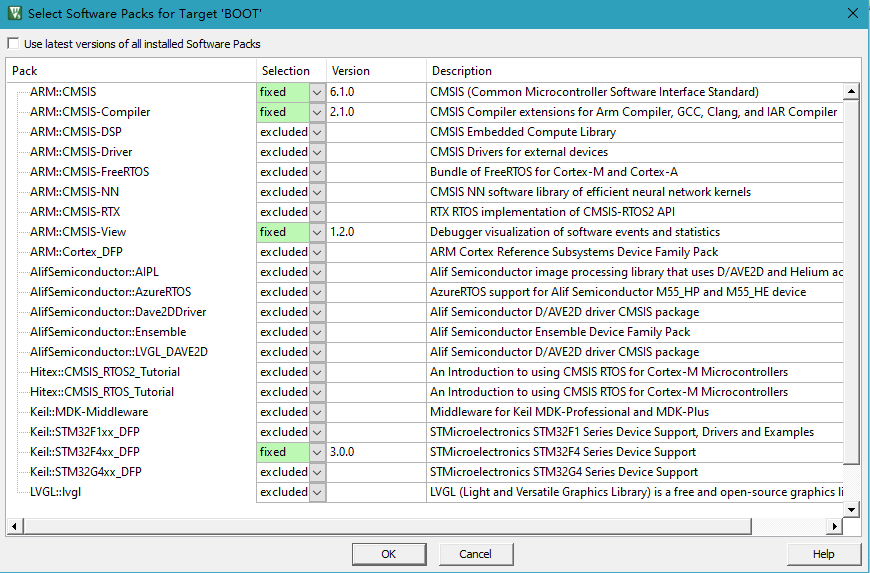Screen dimensions: 870x573
Task: Click the horizontal scrollbar right arrow
Action: [x=836, y=526]
